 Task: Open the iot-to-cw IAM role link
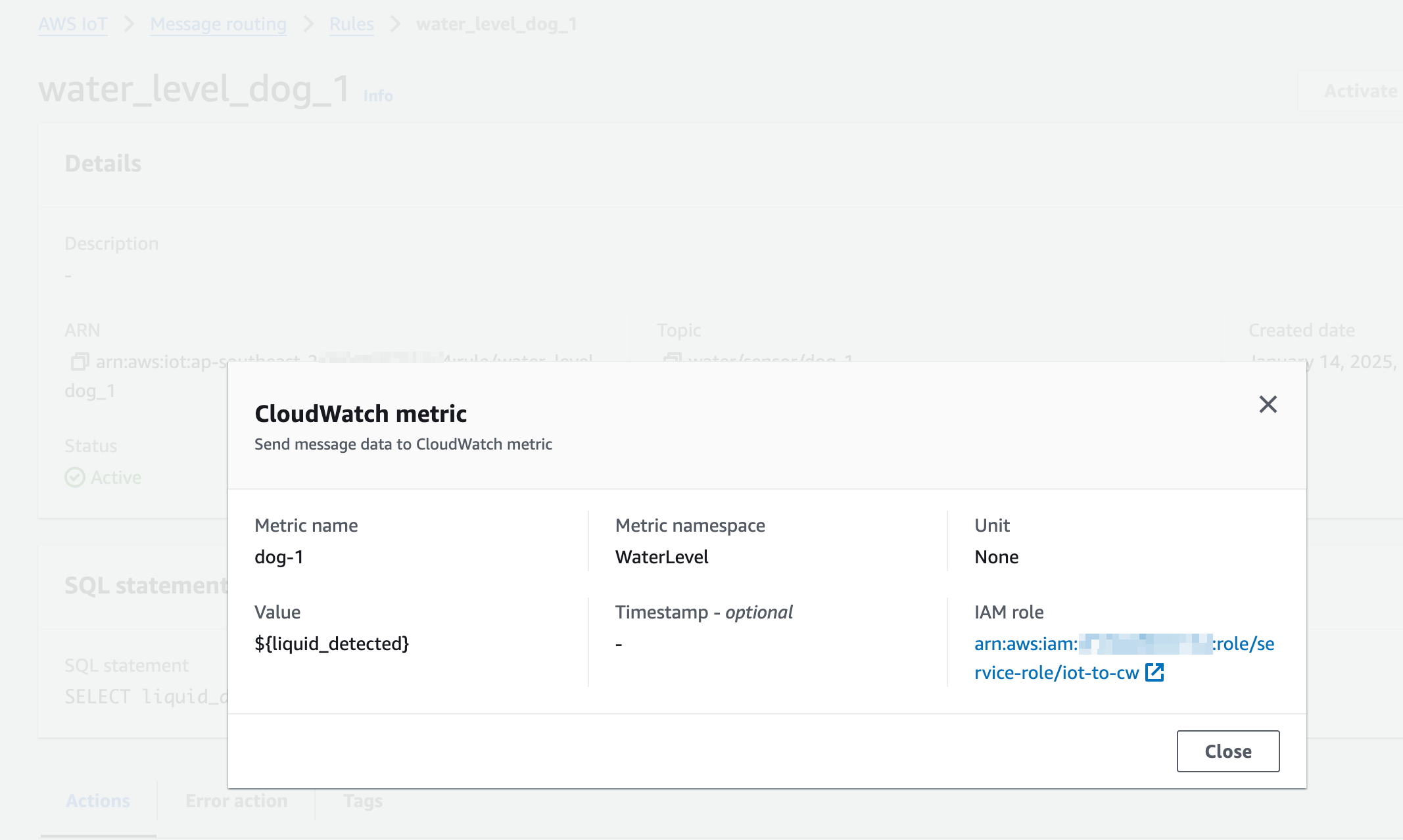[x=1056, y=672]
